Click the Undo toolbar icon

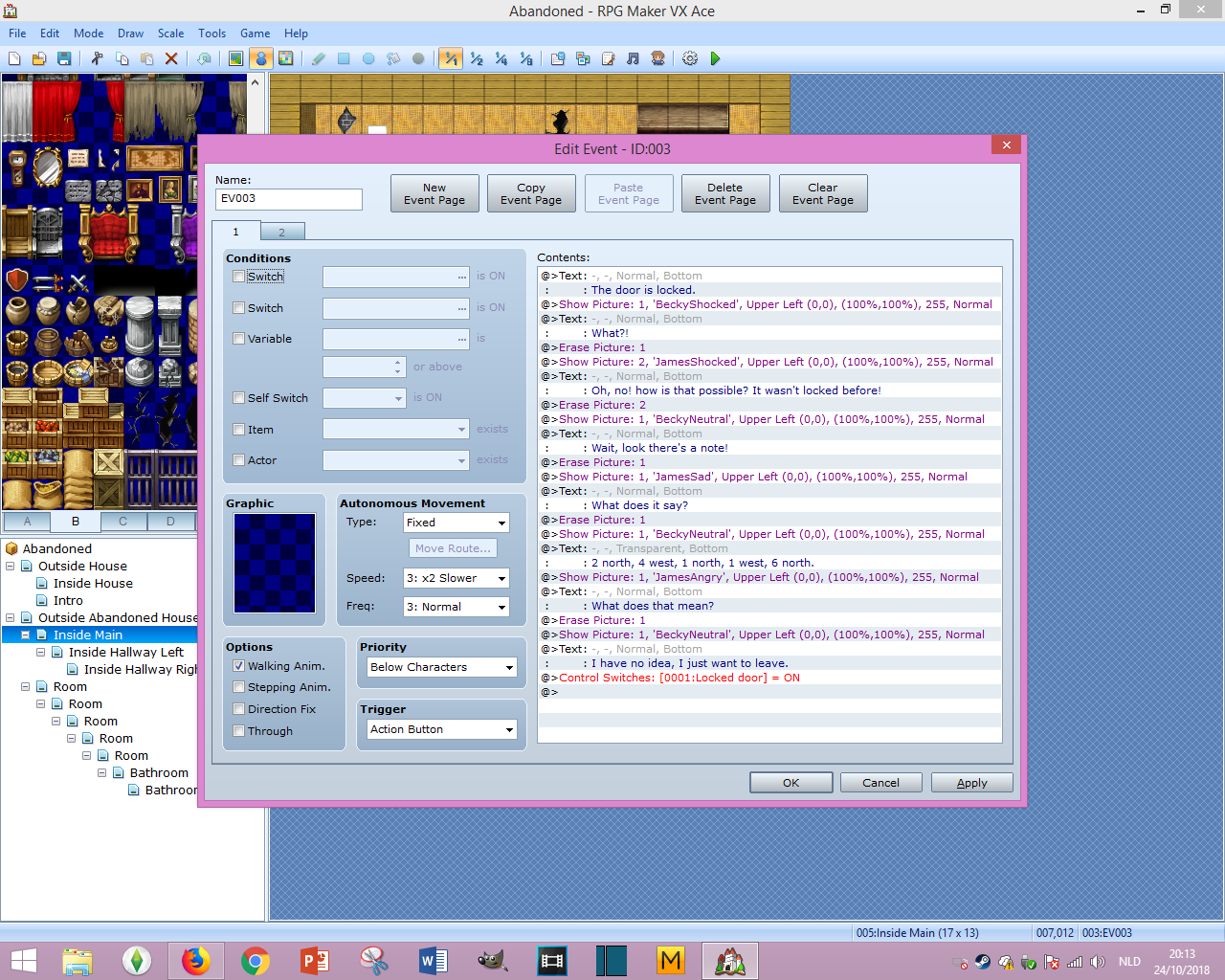pyautogui.click(x=204, y=59)
